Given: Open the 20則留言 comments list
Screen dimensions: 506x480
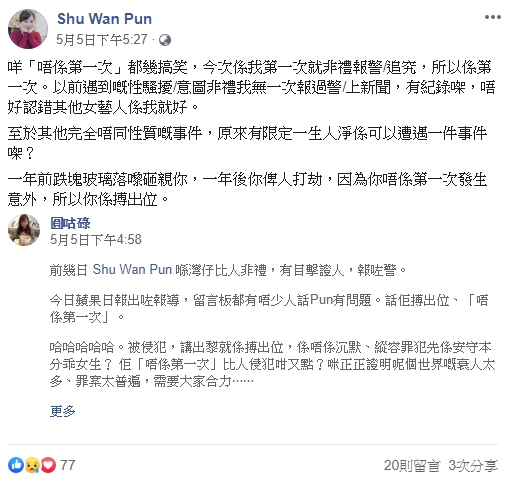Looking at the screenshot, I should [x=412, y=466].
